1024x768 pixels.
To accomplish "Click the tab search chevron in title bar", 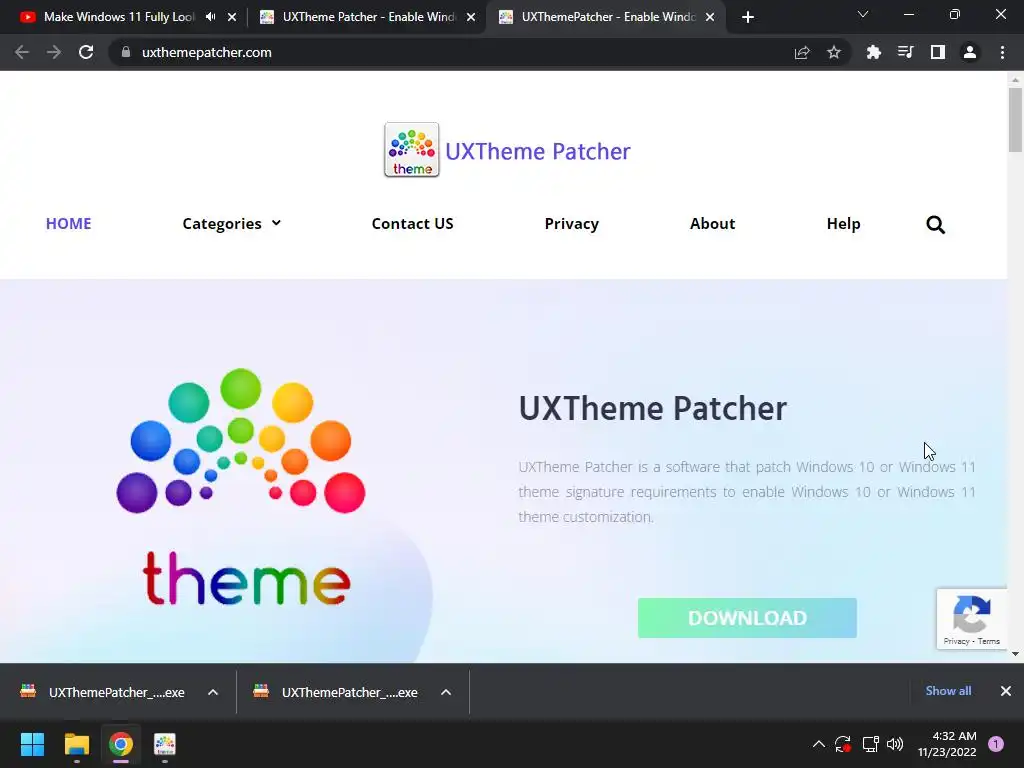I will pyautogui.click(x=863, y=14).
